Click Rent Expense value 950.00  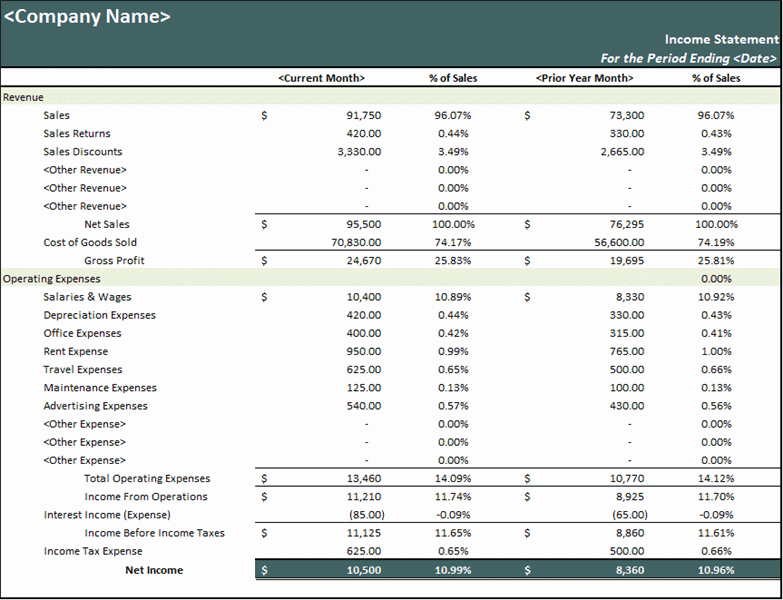pyautogui.click(x=364, y=351)
